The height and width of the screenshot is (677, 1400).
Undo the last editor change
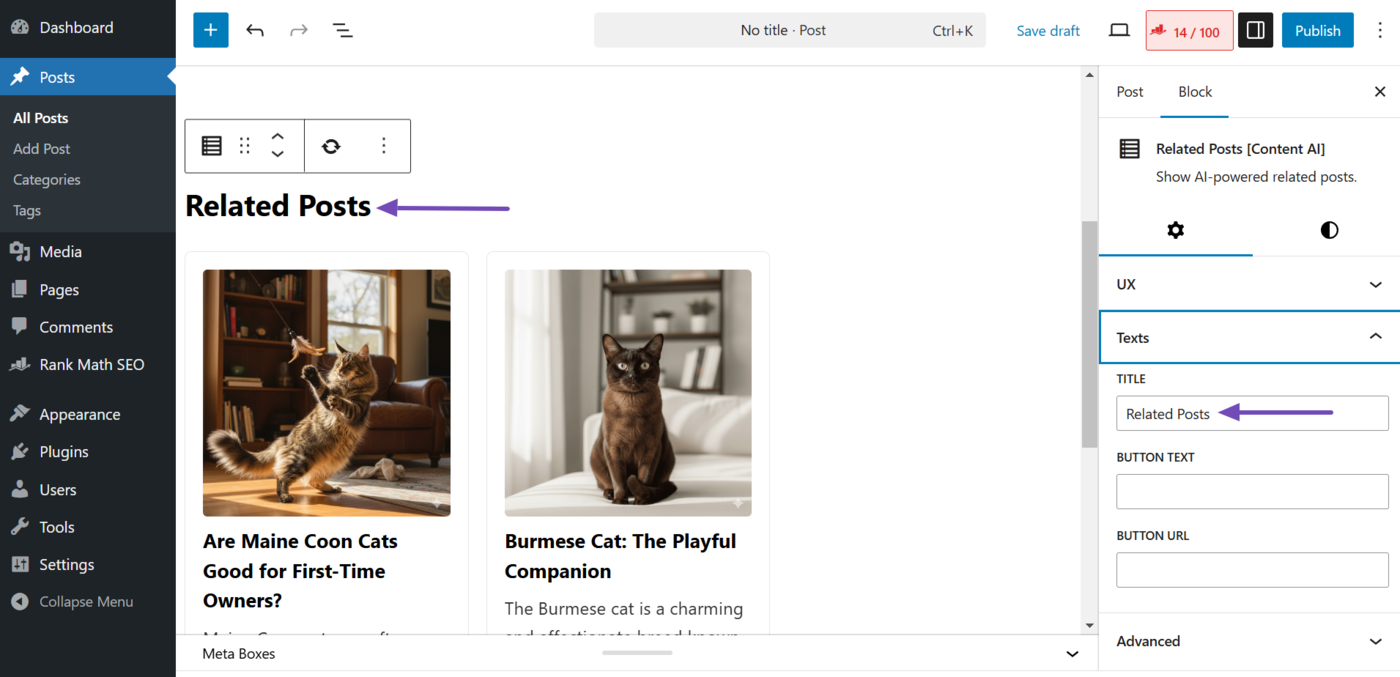pos(255,31)
